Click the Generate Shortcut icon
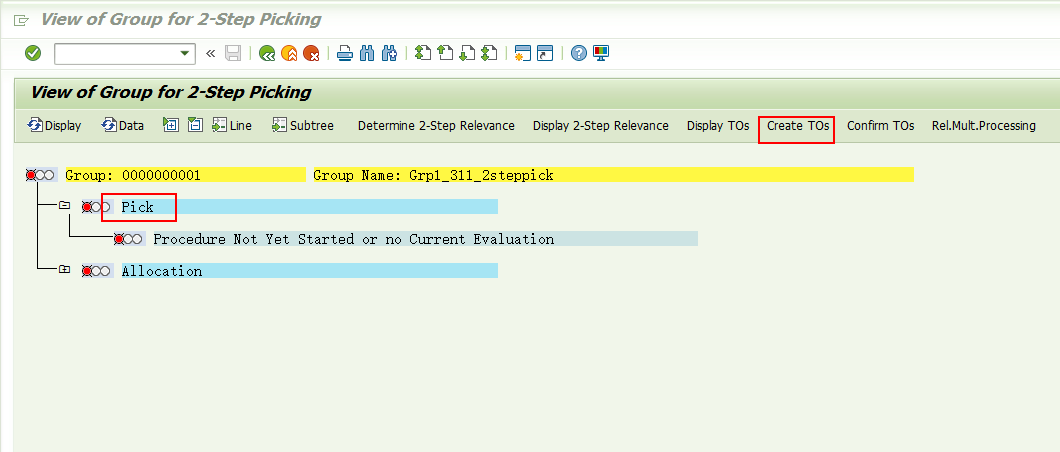 click(545, 53)
